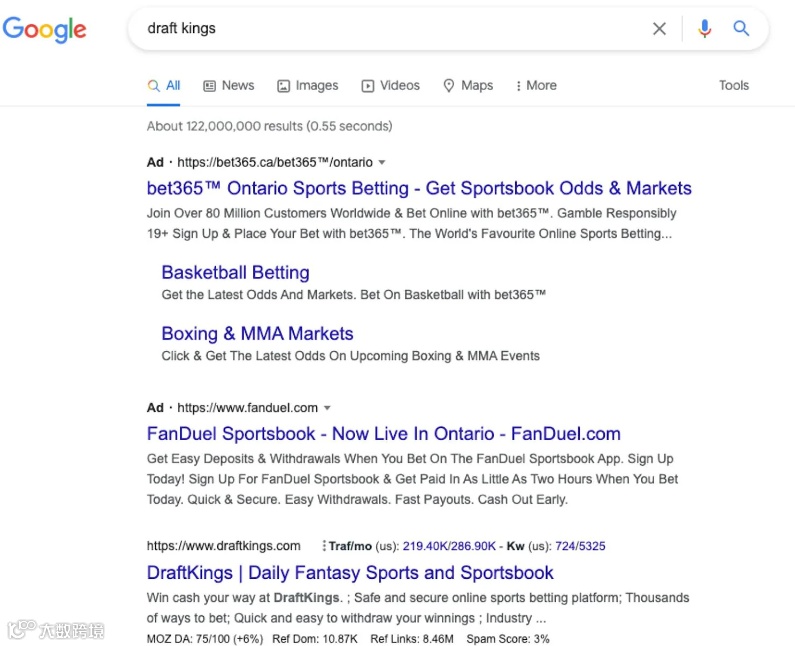The image size is (795, 646).
Task: Open the Boxing & MMA Markets sitelink
Action: (x=258, y=334)
